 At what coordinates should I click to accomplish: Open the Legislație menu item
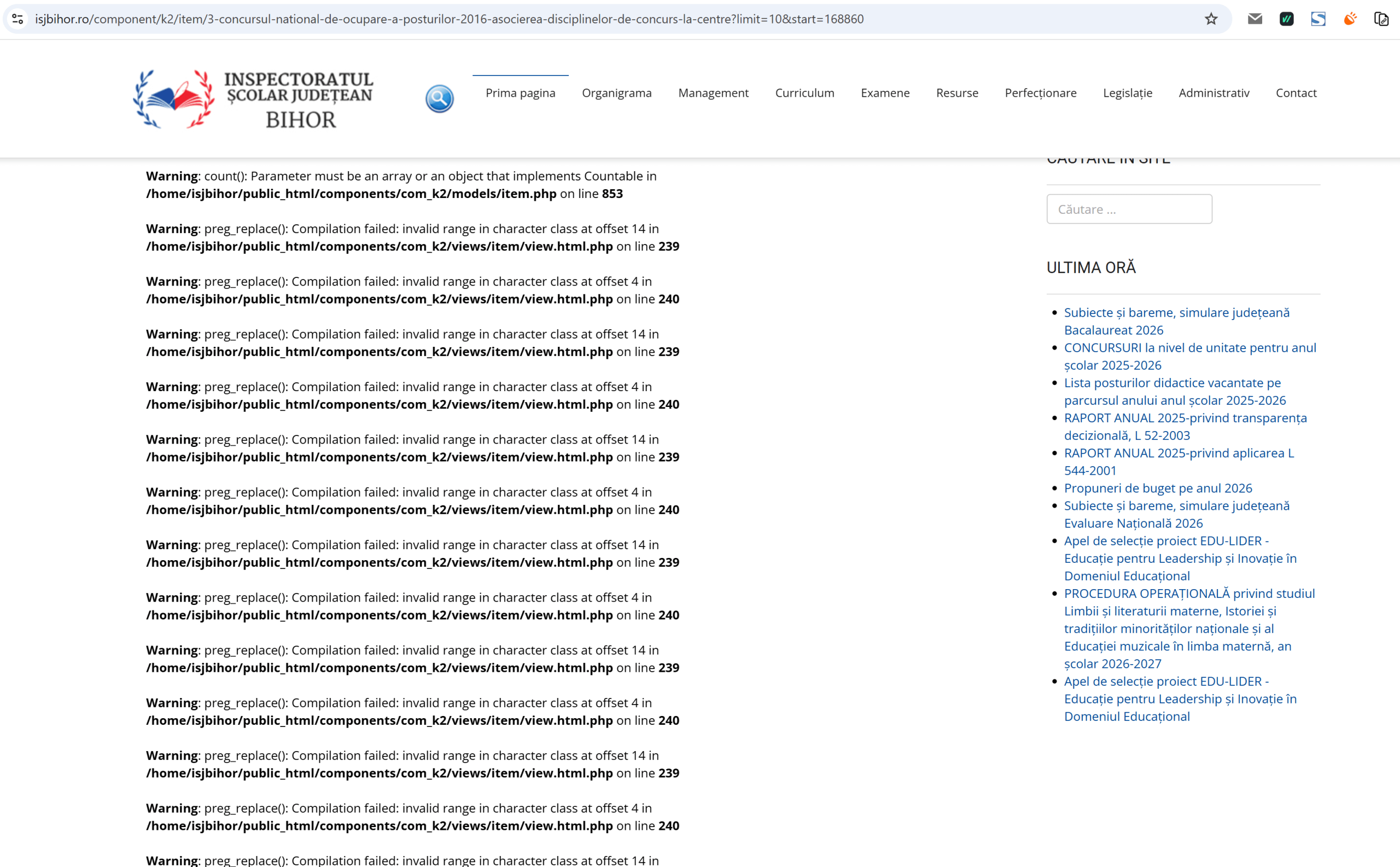(x=1127, y=93)
